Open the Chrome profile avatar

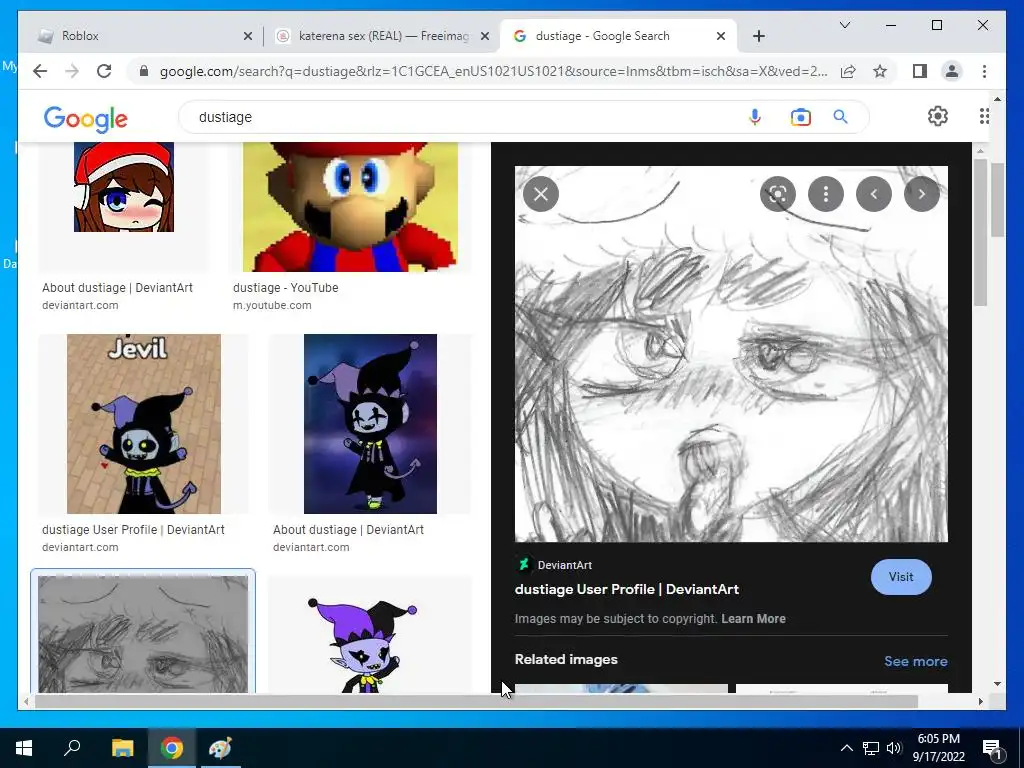(x=952, y=71)
